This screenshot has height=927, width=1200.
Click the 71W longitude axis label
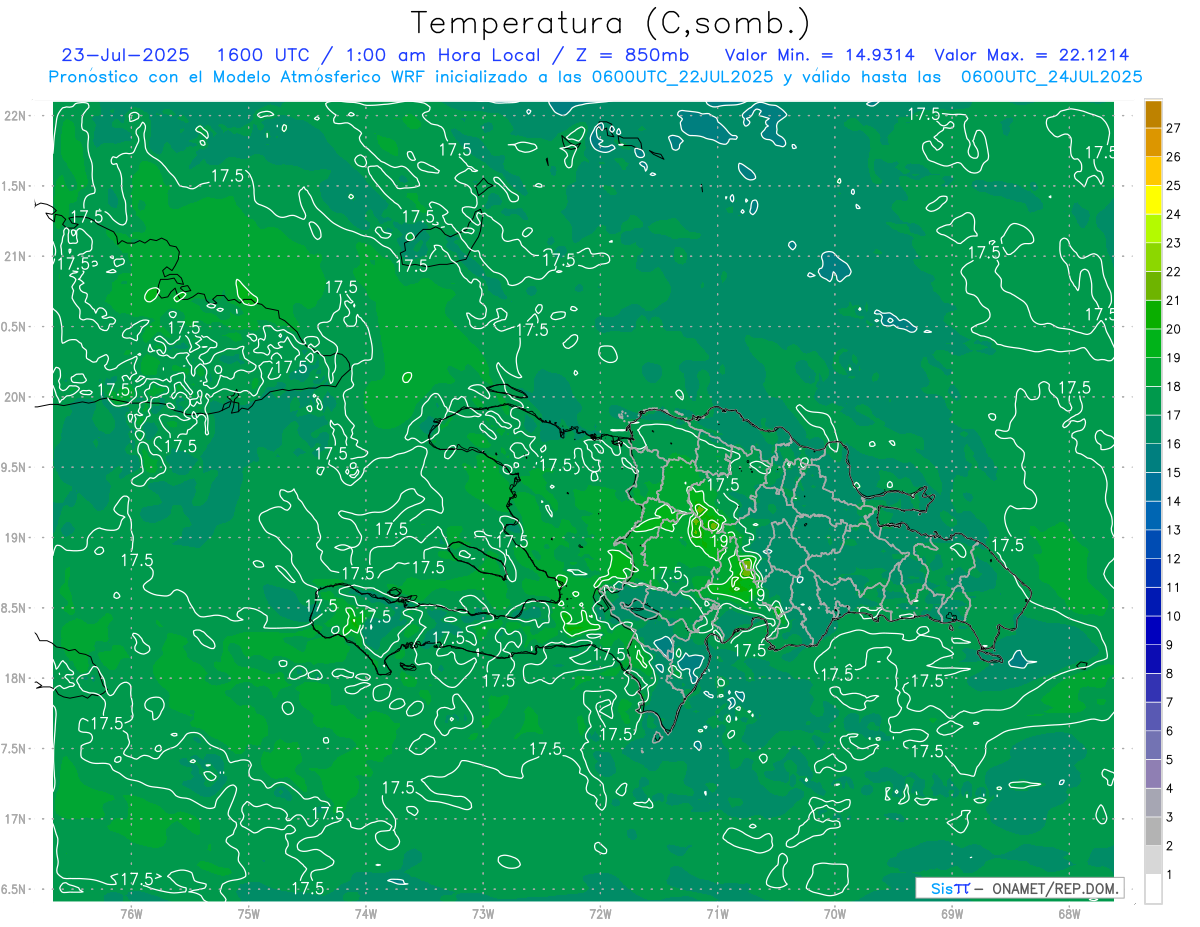[717, 913]
